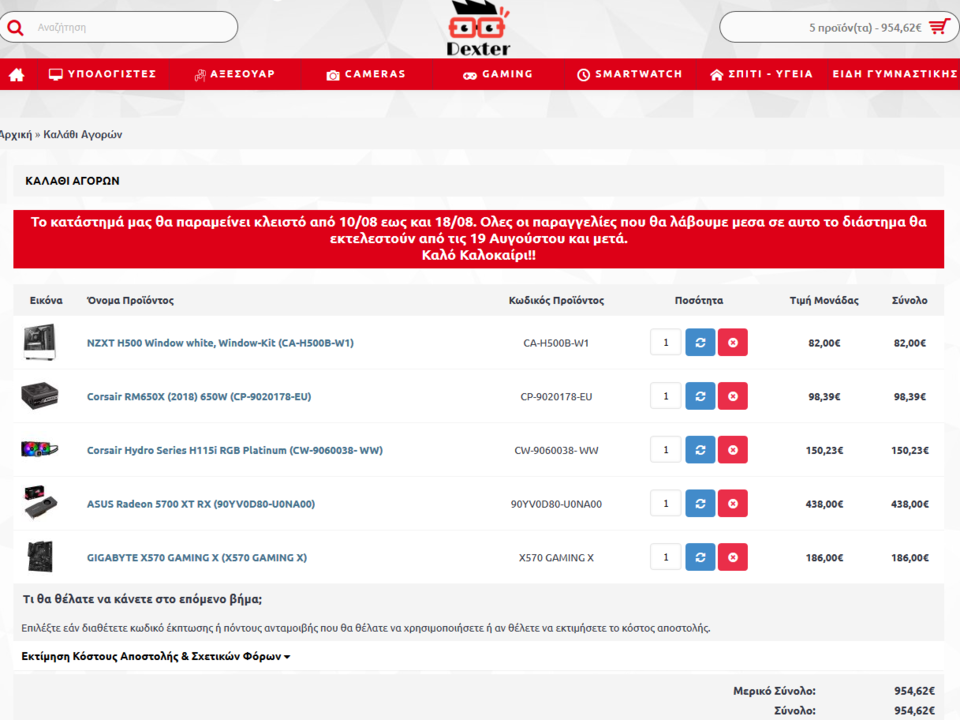Click GIGABYTE X570 motherboard thumbnail
Viewport: 960px width, 720px height.
point(40,557)
